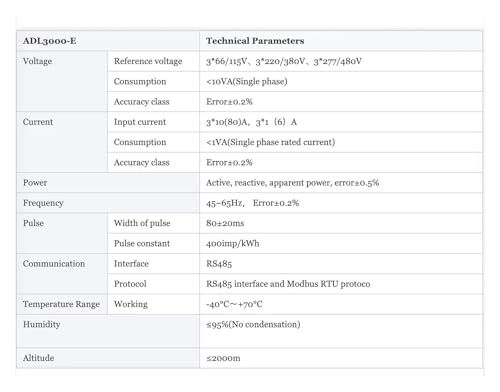Viewport: 500px width, 392px height.
Task: Select the Reference voltage label
Action: pyautogui.click(x=148, y=61)
